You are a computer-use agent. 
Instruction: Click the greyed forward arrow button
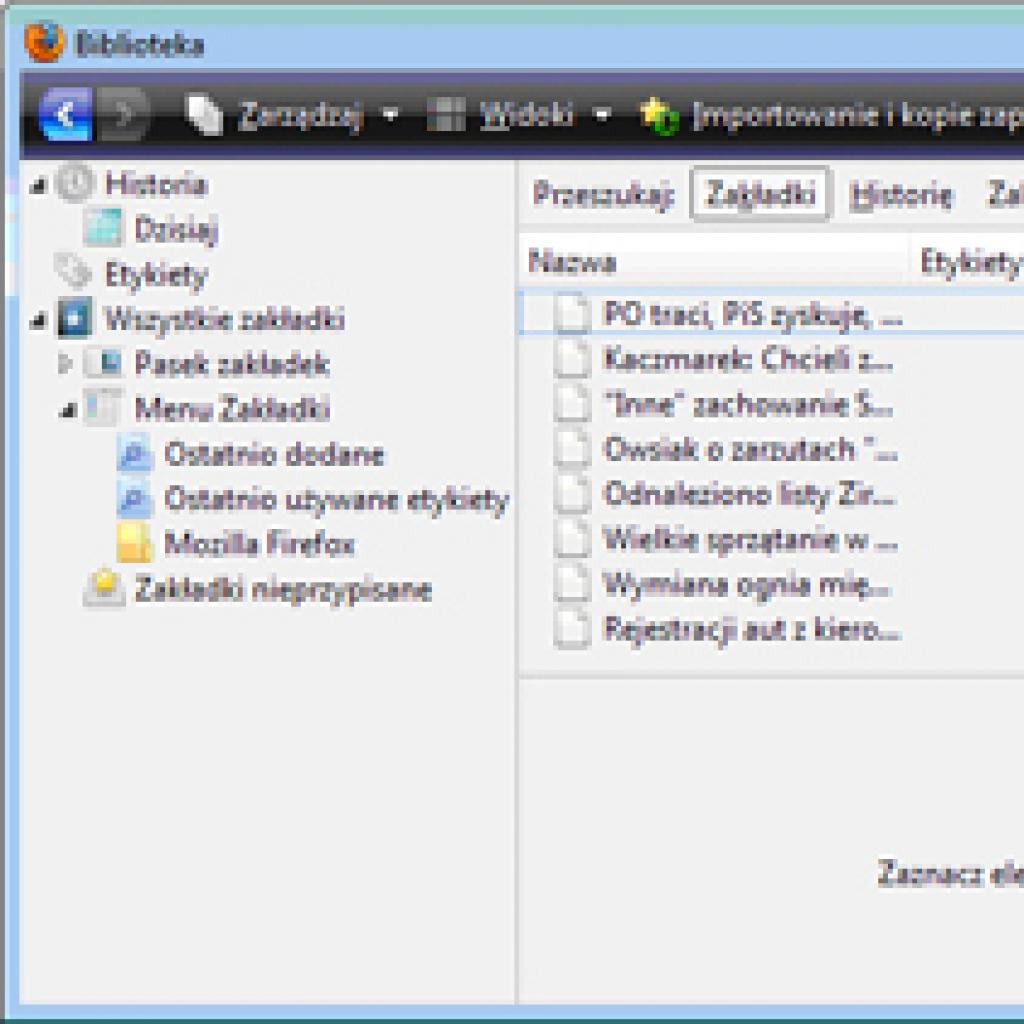pyautogui.click(x=122, y=115)
